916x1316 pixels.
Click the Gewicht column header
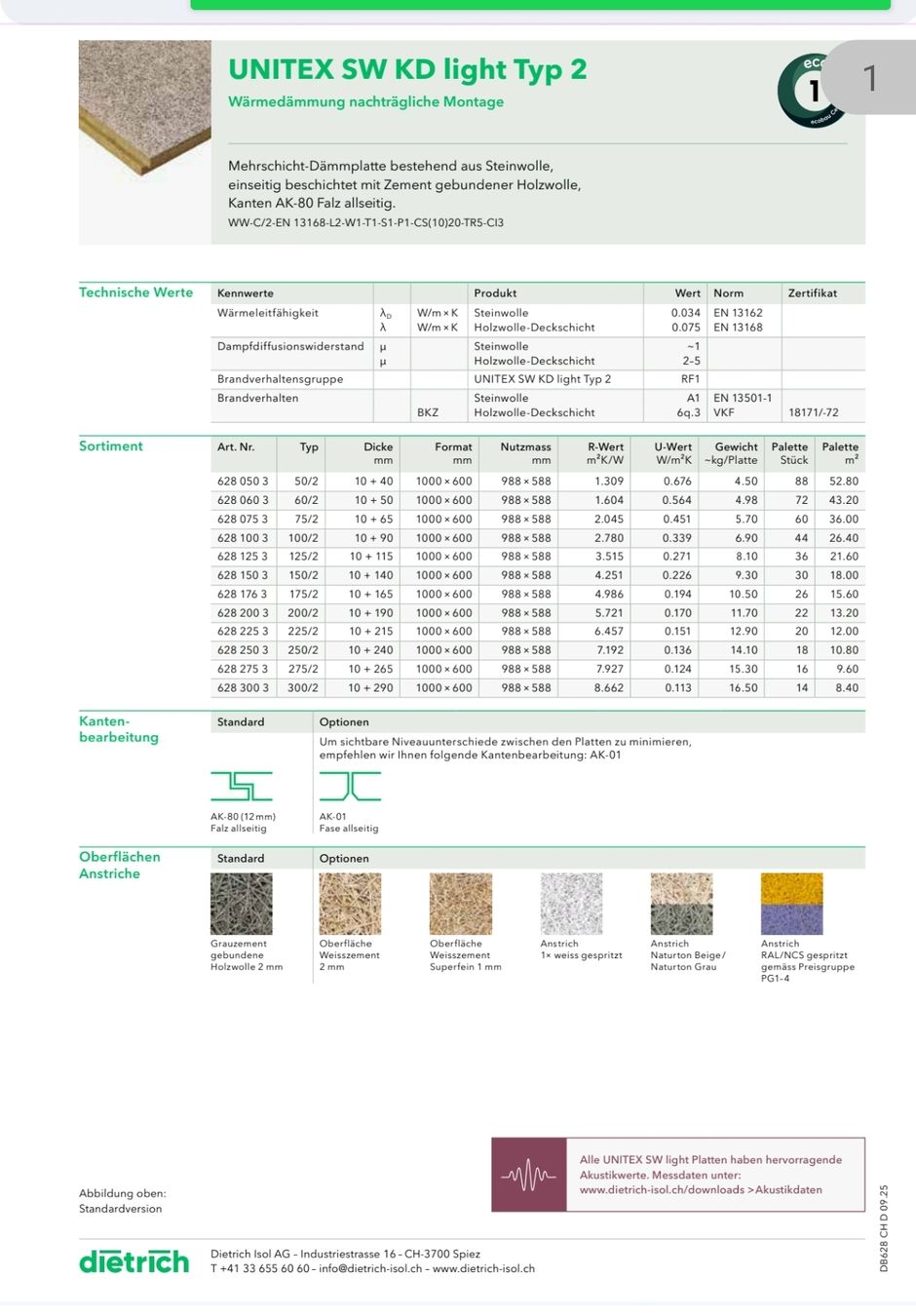point(736,446)
